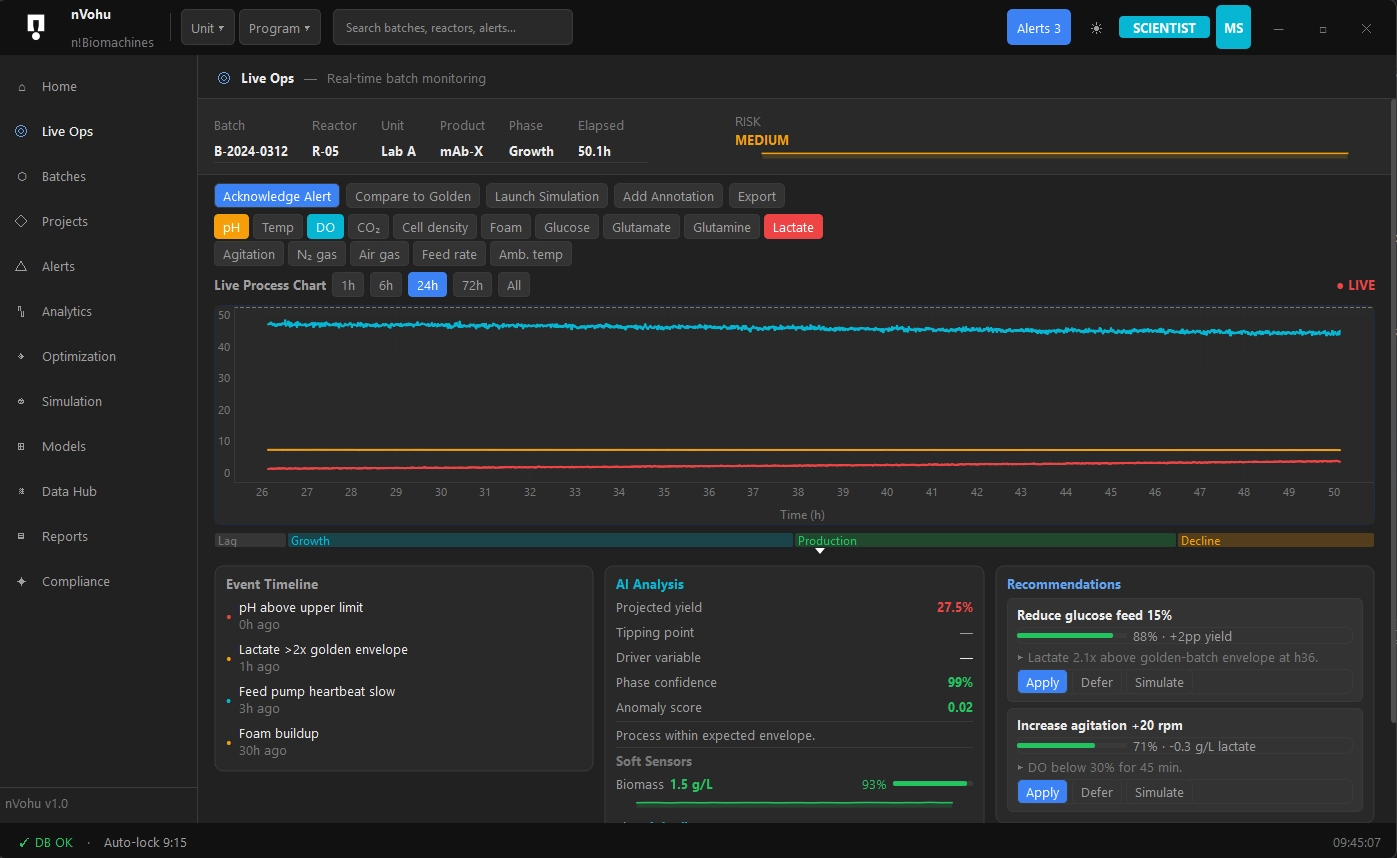Viewport: 1397px width, 858px height.
Task: Open the Alerts 3 button
Action: 1039,28
